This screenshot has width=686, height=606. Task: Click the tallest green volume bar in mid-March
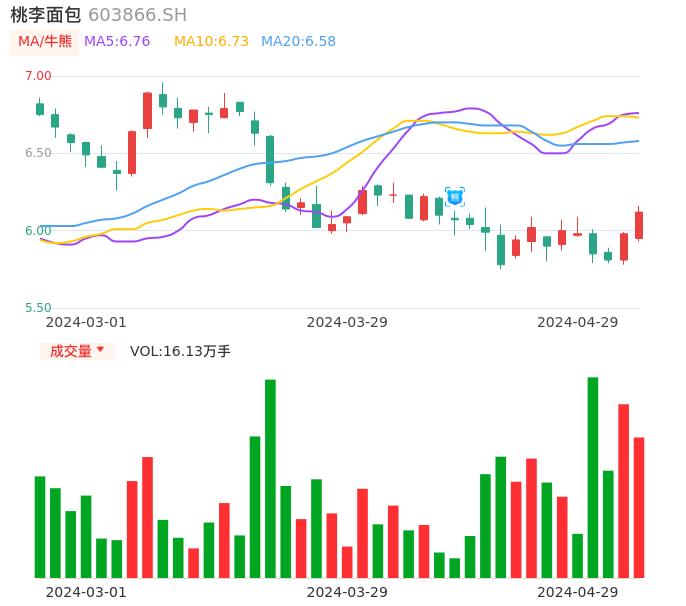click(x=270, y=478)
